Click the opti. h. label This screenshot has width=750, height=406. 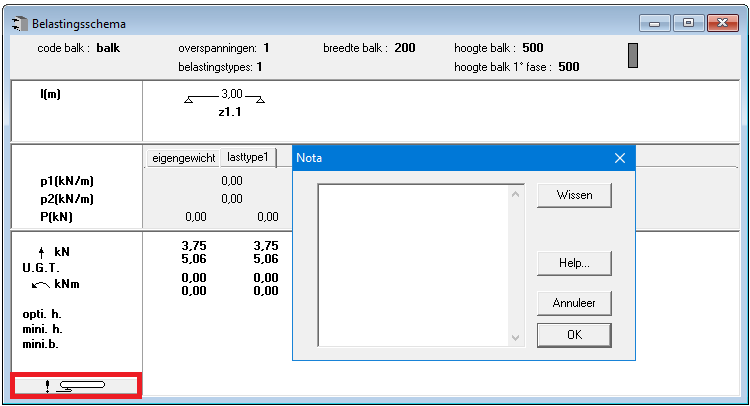coord(42,314)
